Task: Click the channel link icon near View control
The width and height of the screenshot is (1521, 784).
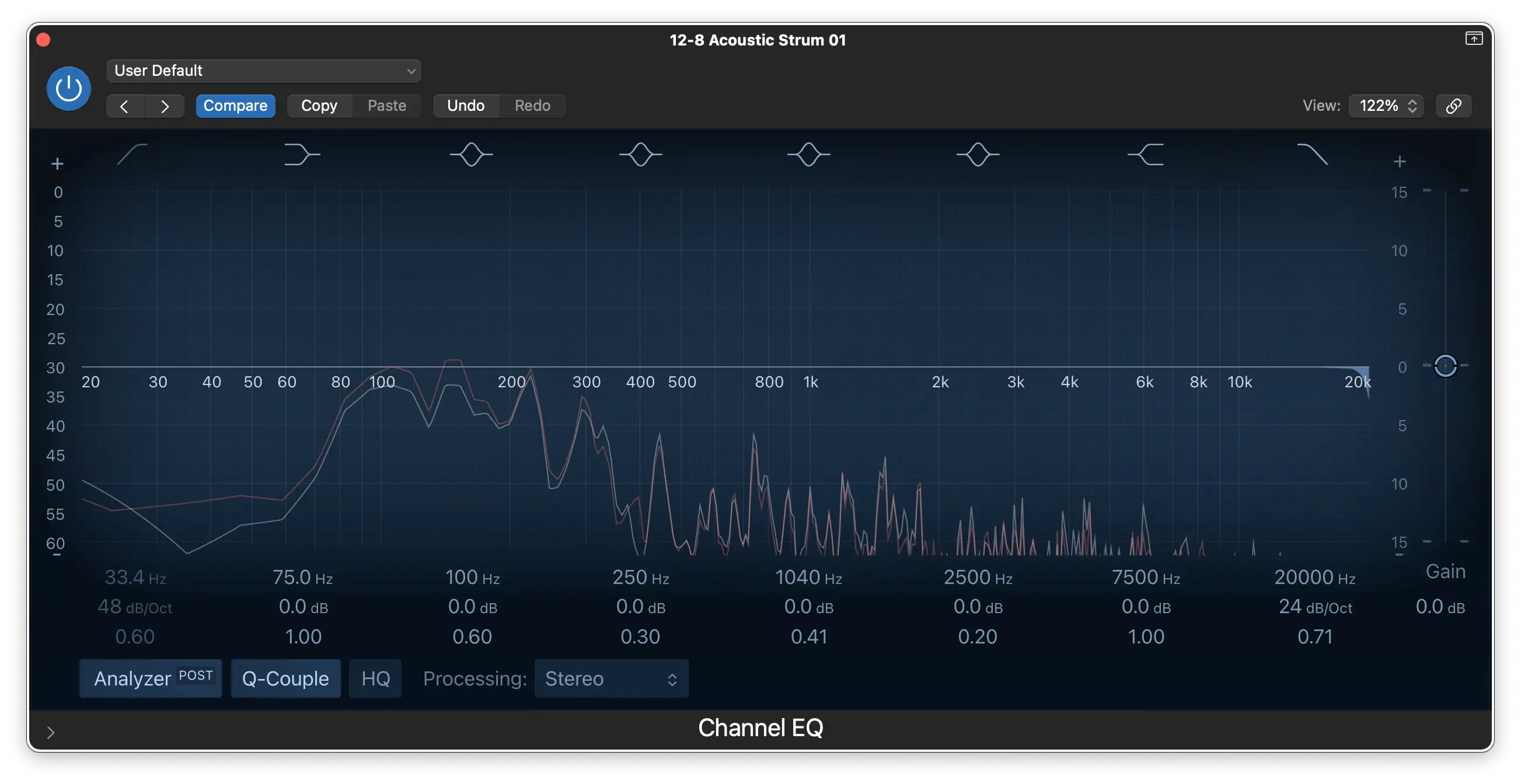Action: 1453,106
